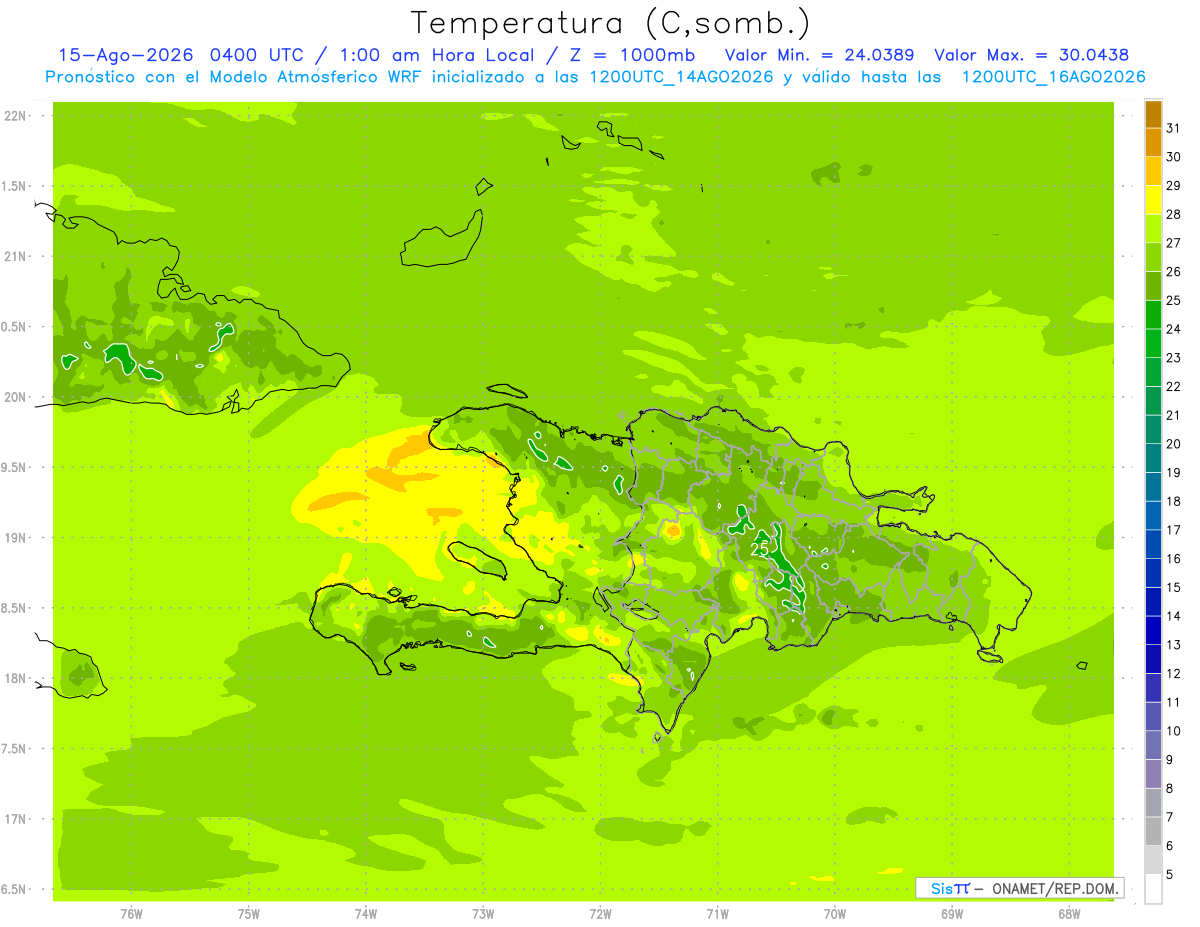Click the "19N" latitude label
Image resolution: width=1200 pixels, height=927 pixels.
pos(15,538)
